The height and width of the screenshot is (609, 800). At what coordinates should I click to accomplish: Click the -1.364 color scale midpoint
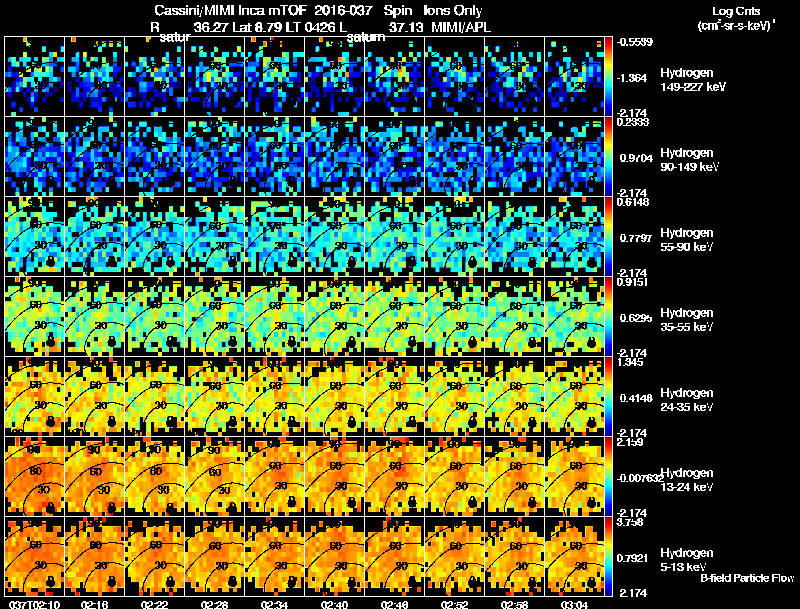[632, 78]
